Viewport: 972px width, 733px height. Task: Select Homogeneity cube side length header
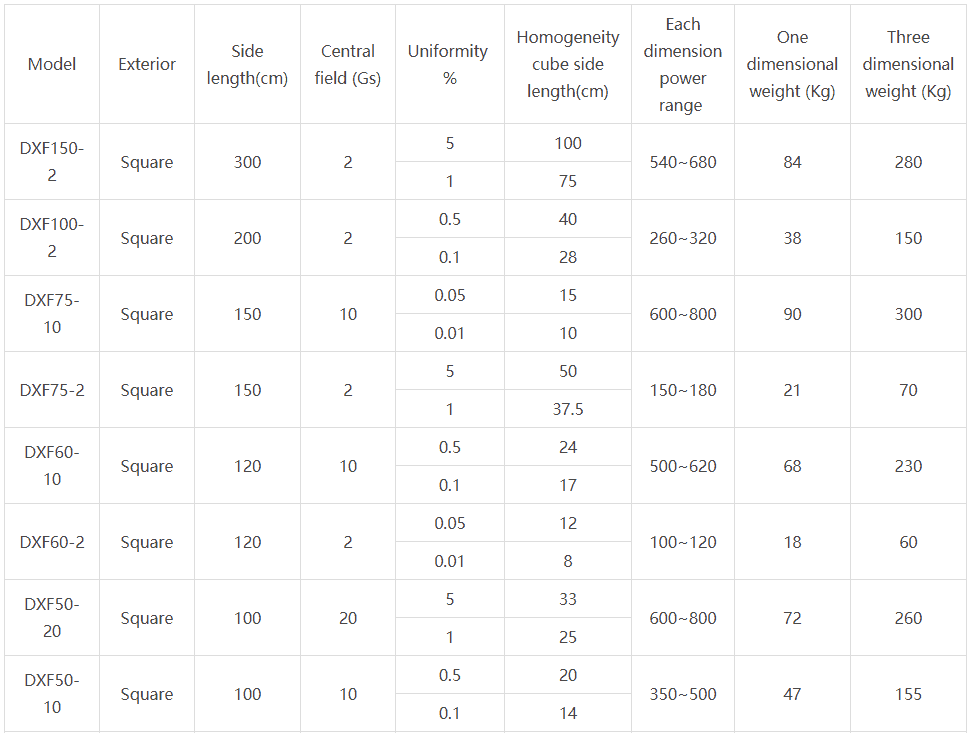(568, 64)
